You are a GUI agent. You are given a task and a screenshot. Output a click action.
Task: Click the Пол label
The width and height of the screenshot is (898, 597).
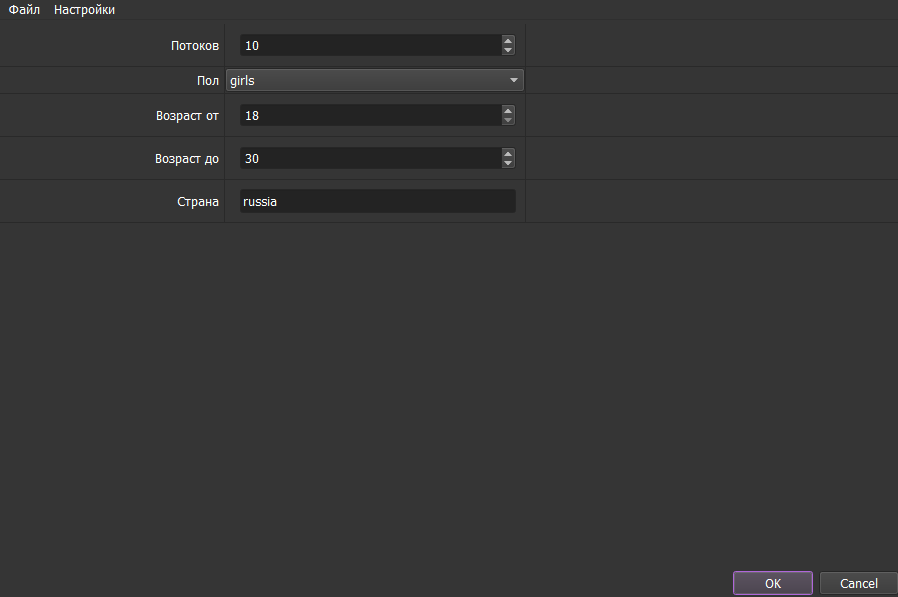click(208, 80)
